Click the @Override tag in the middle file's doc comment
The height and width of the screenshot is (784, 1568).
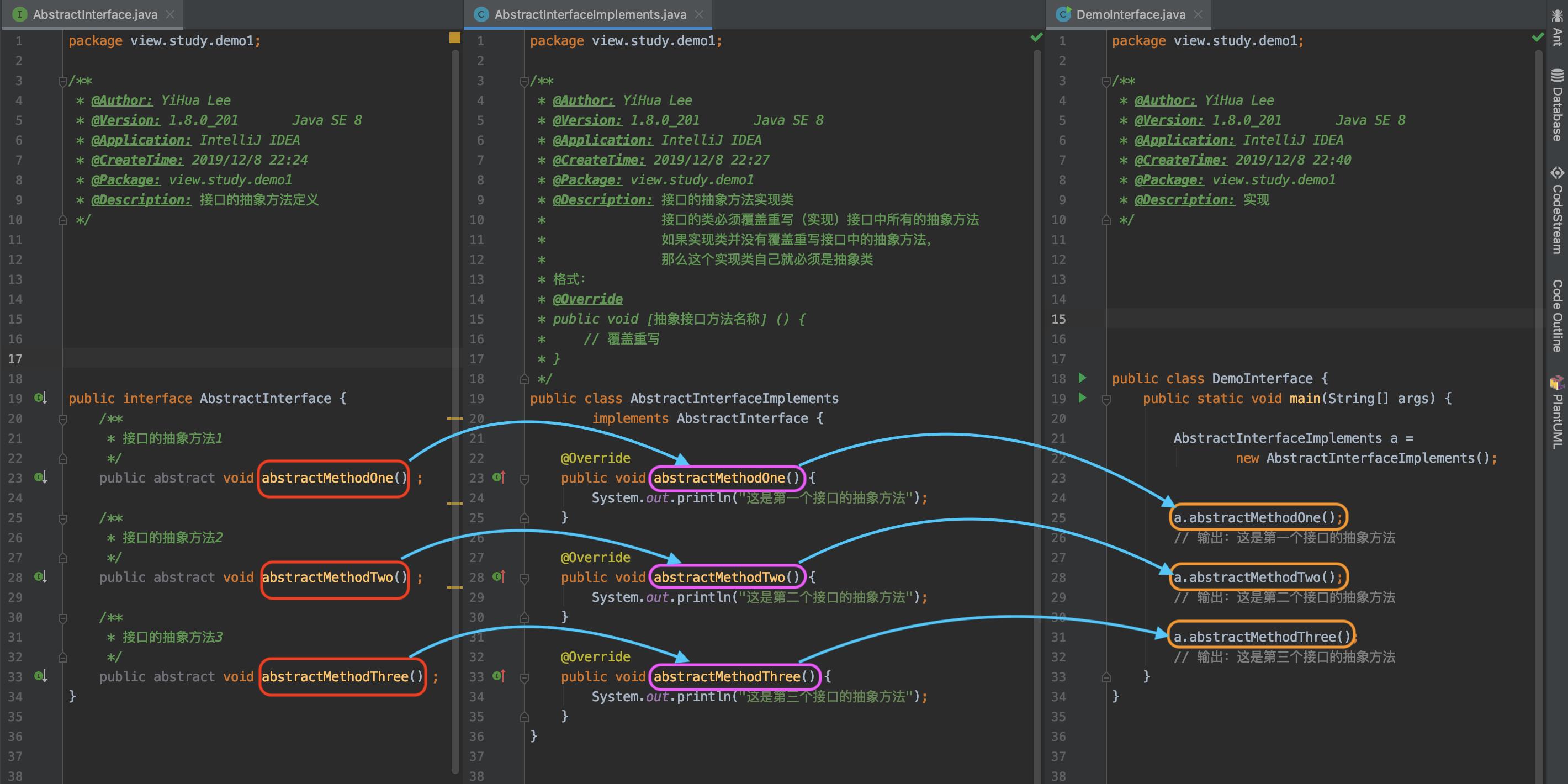[587, 299]
